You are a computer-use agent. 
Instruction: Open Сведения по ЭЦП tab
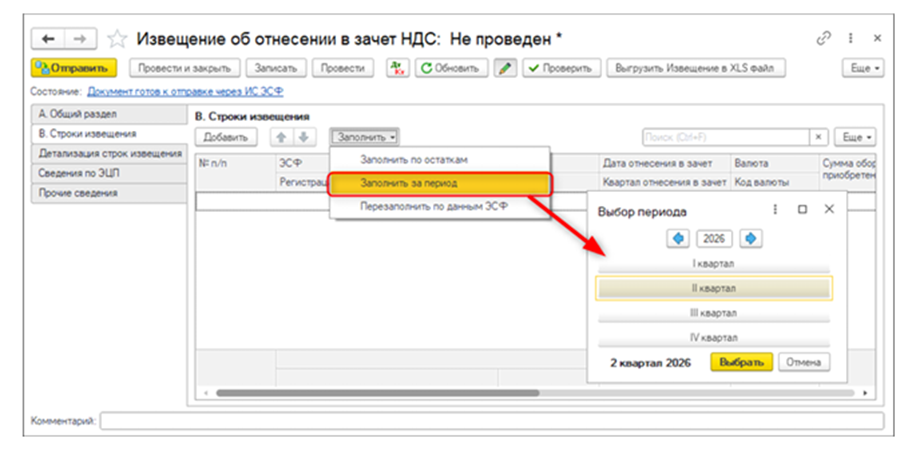click(109, 174)
